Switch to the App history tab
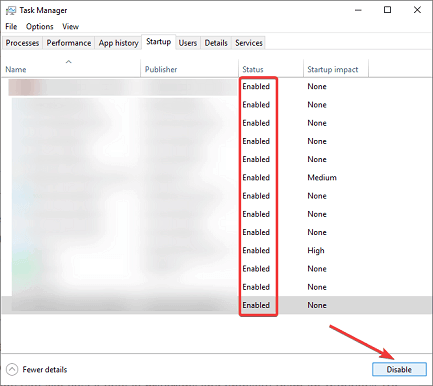 [x=118, y=43]
